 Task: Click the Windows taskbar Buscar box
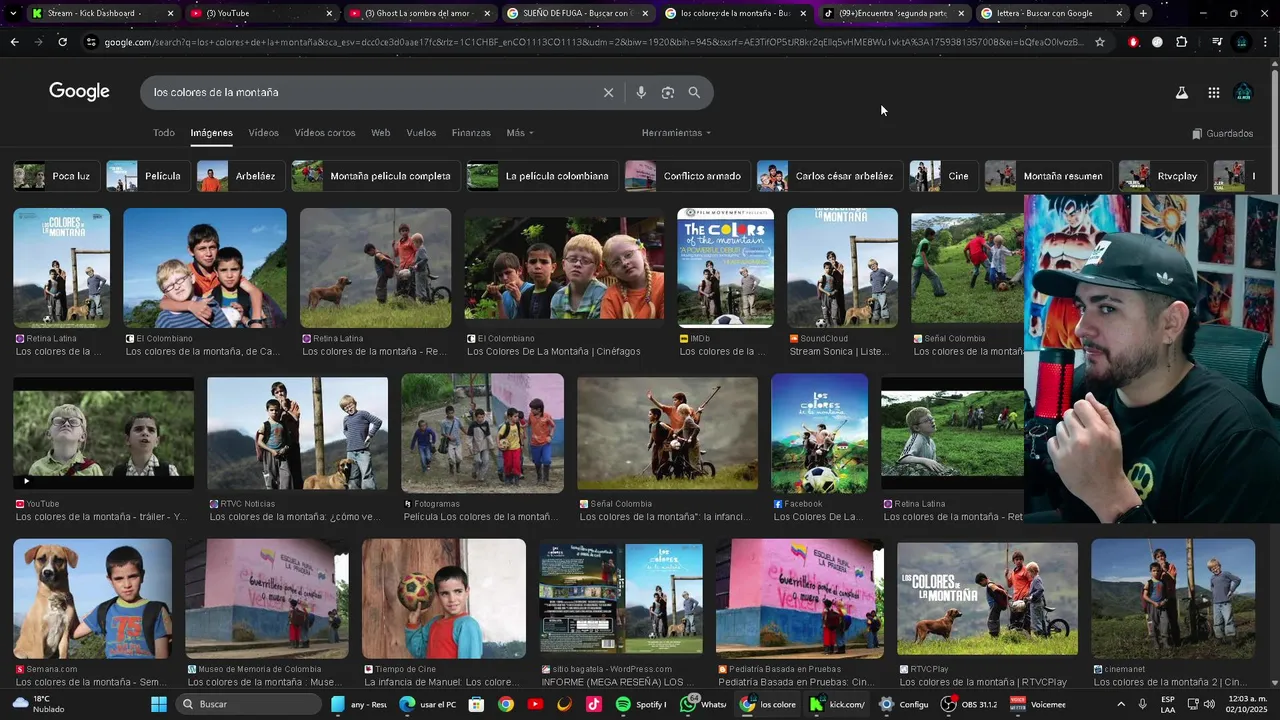(250, 704)
